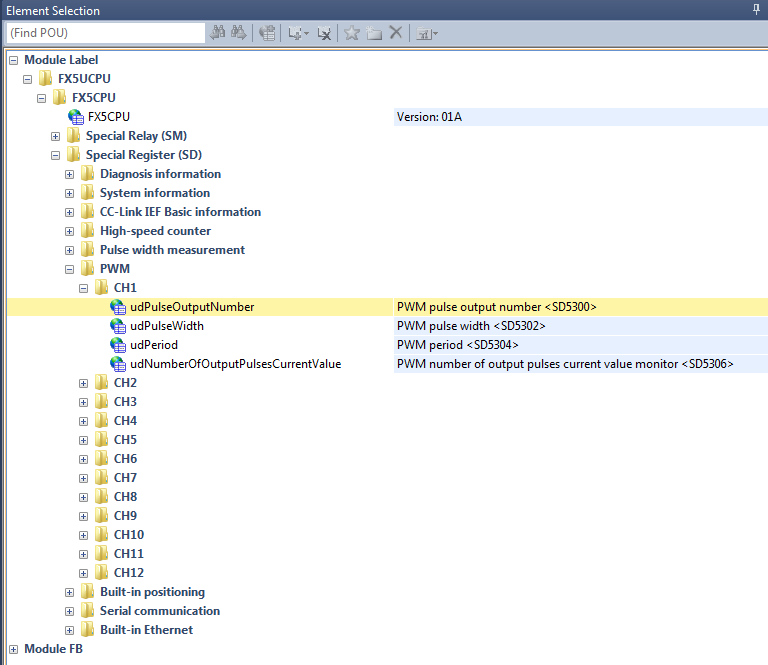
Task: Click the 'Version: 01A' description cell
Action: click(581, 117)
